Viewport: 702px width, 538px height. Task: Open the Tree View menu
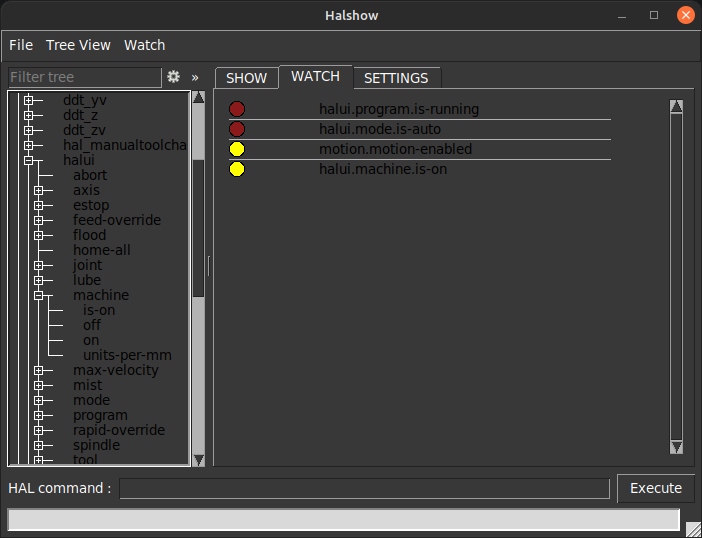point(78,45)
